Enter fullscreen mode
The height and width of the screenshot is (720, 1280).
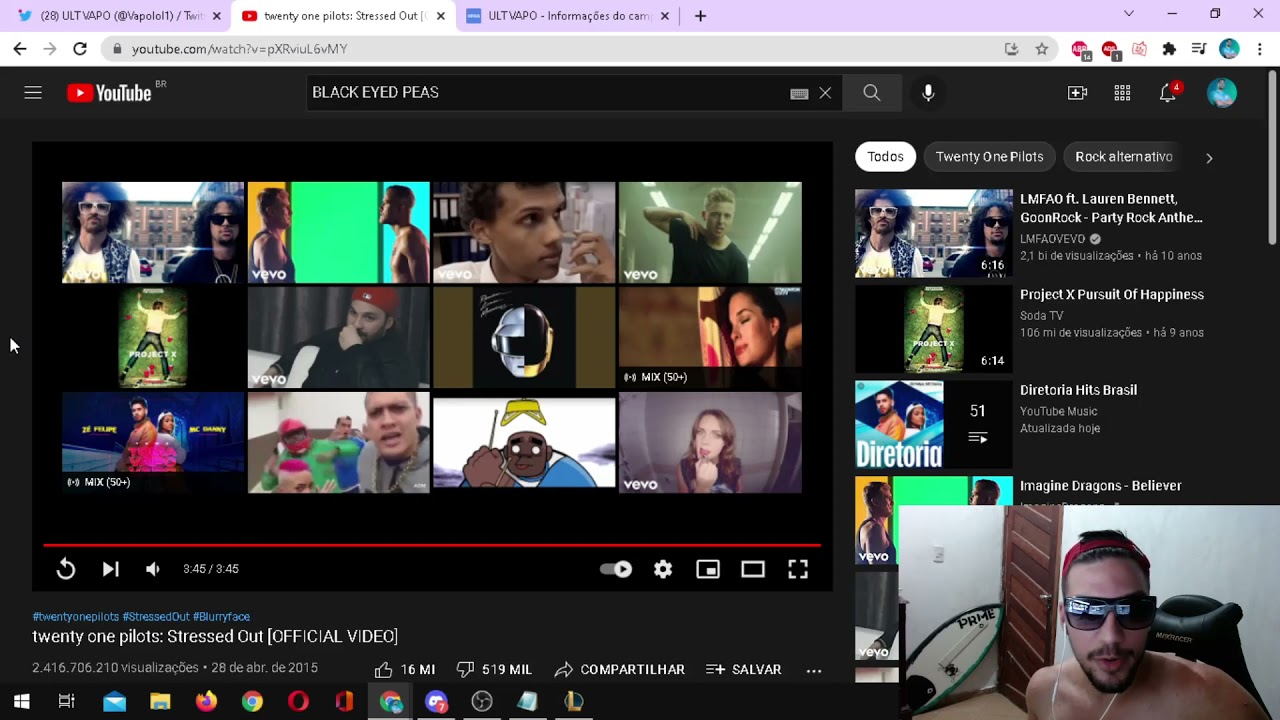pyautogui.click(x=798, y=569)
